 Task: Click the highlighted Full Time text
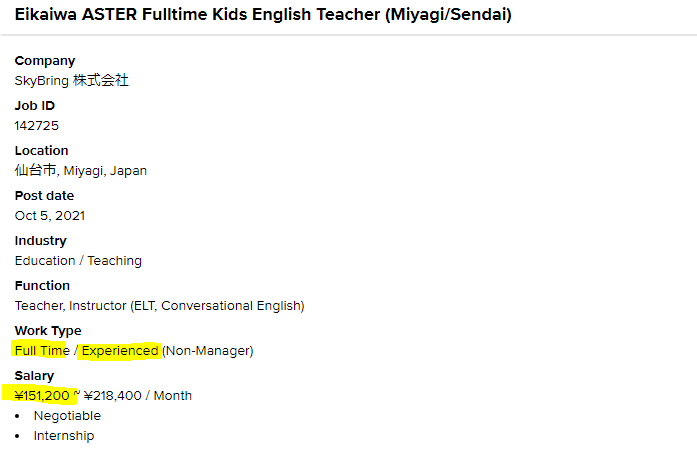click(42, 351)
